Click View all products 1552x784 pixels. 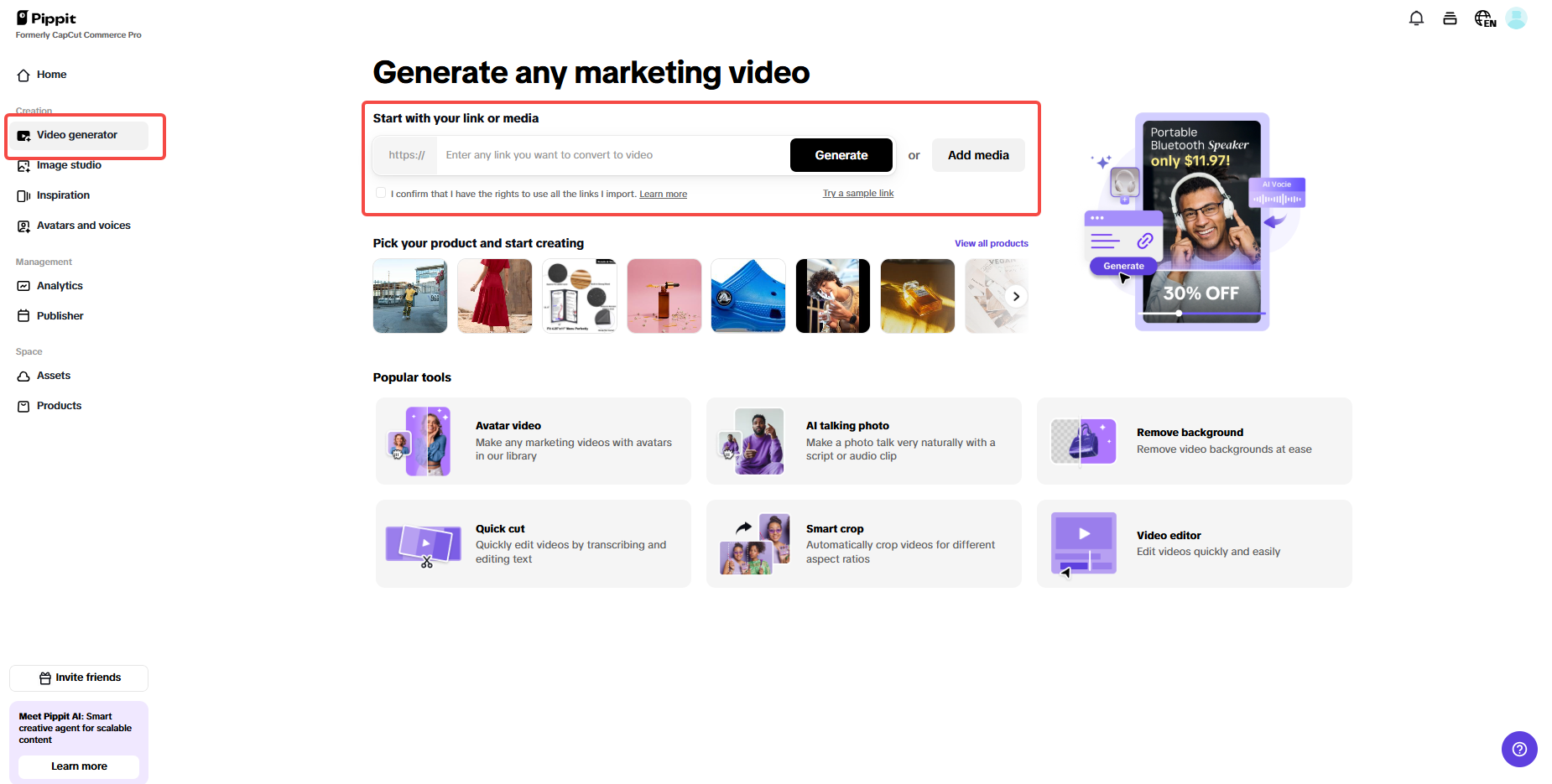[x=991, y=243]
